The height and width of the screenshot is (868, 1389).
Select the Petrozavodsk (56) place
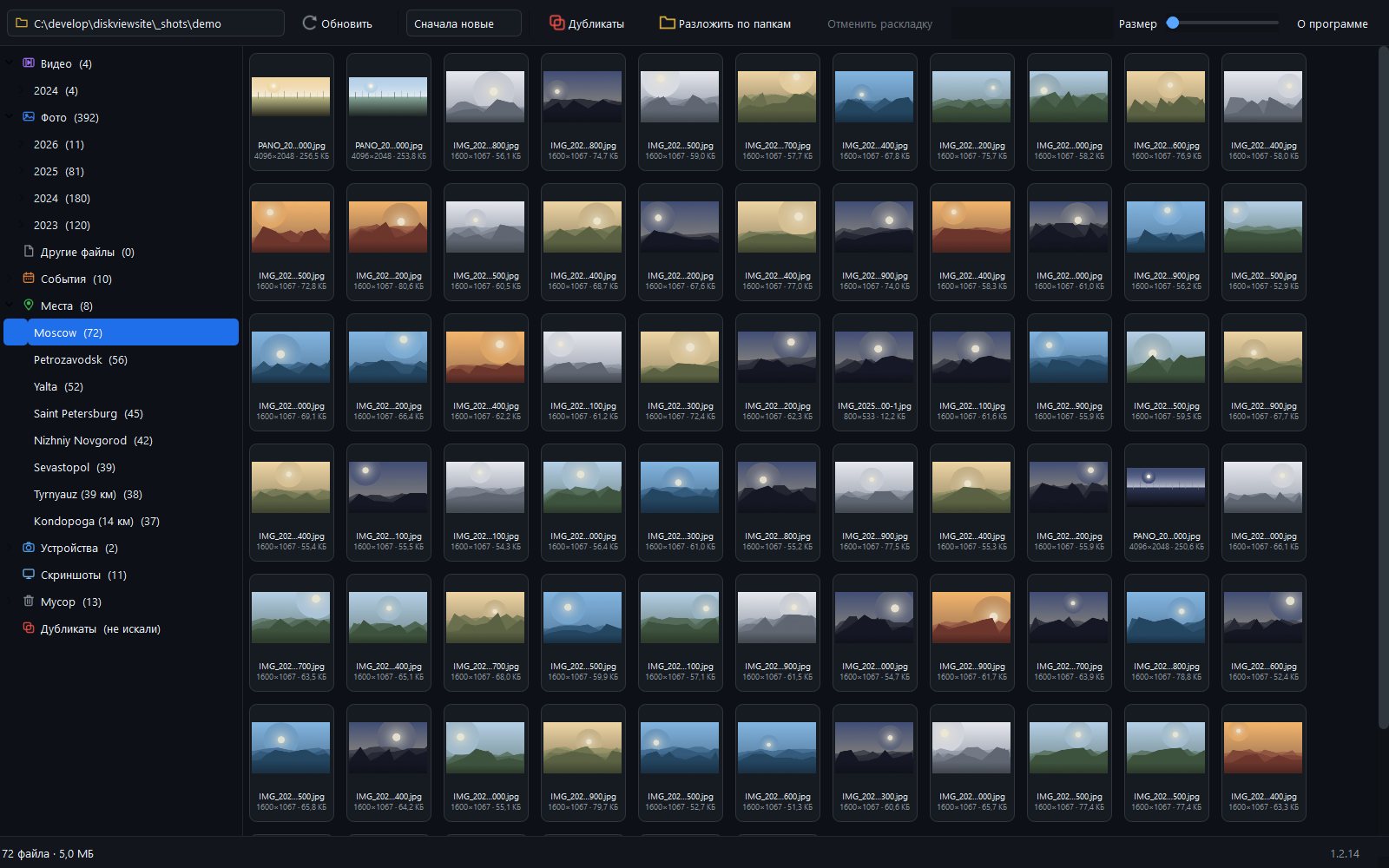tap(122, 360)
